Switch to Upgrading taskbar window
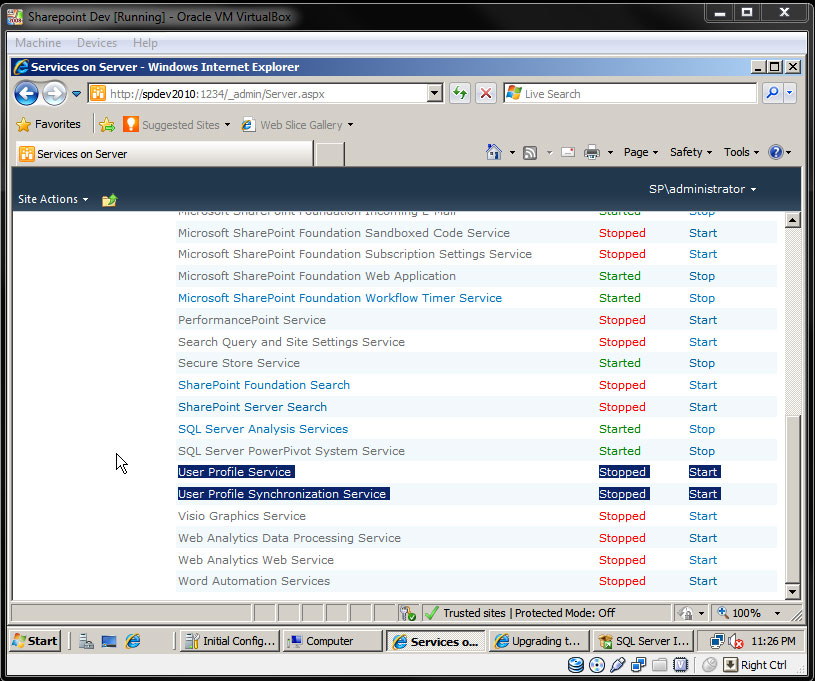The image size is (815, 681). [539, 641]
